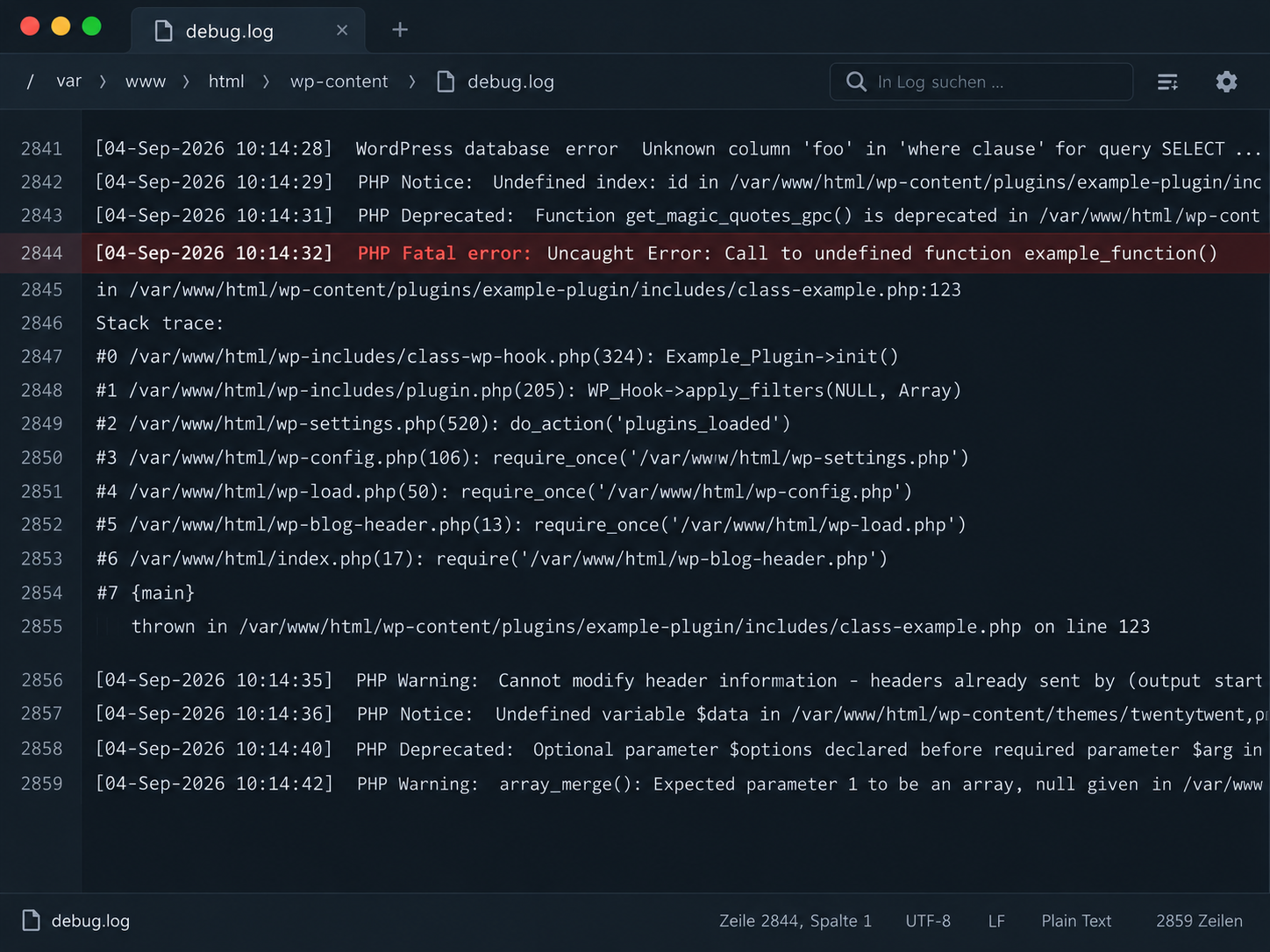
Task: Click 'thrown in' line 2855
Action: (640, 627)
